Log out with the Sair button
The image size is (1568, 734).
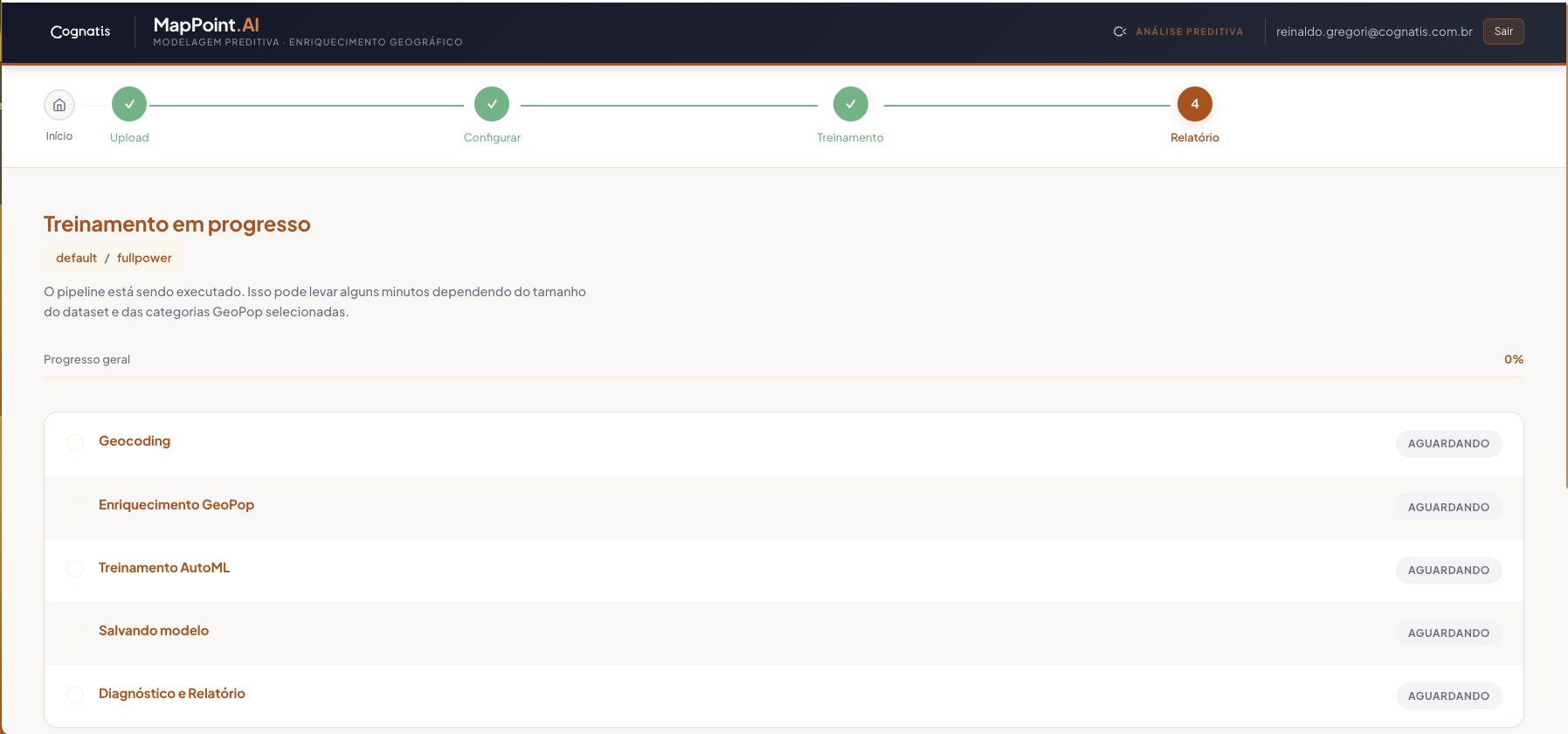[x=1503, y=31]
